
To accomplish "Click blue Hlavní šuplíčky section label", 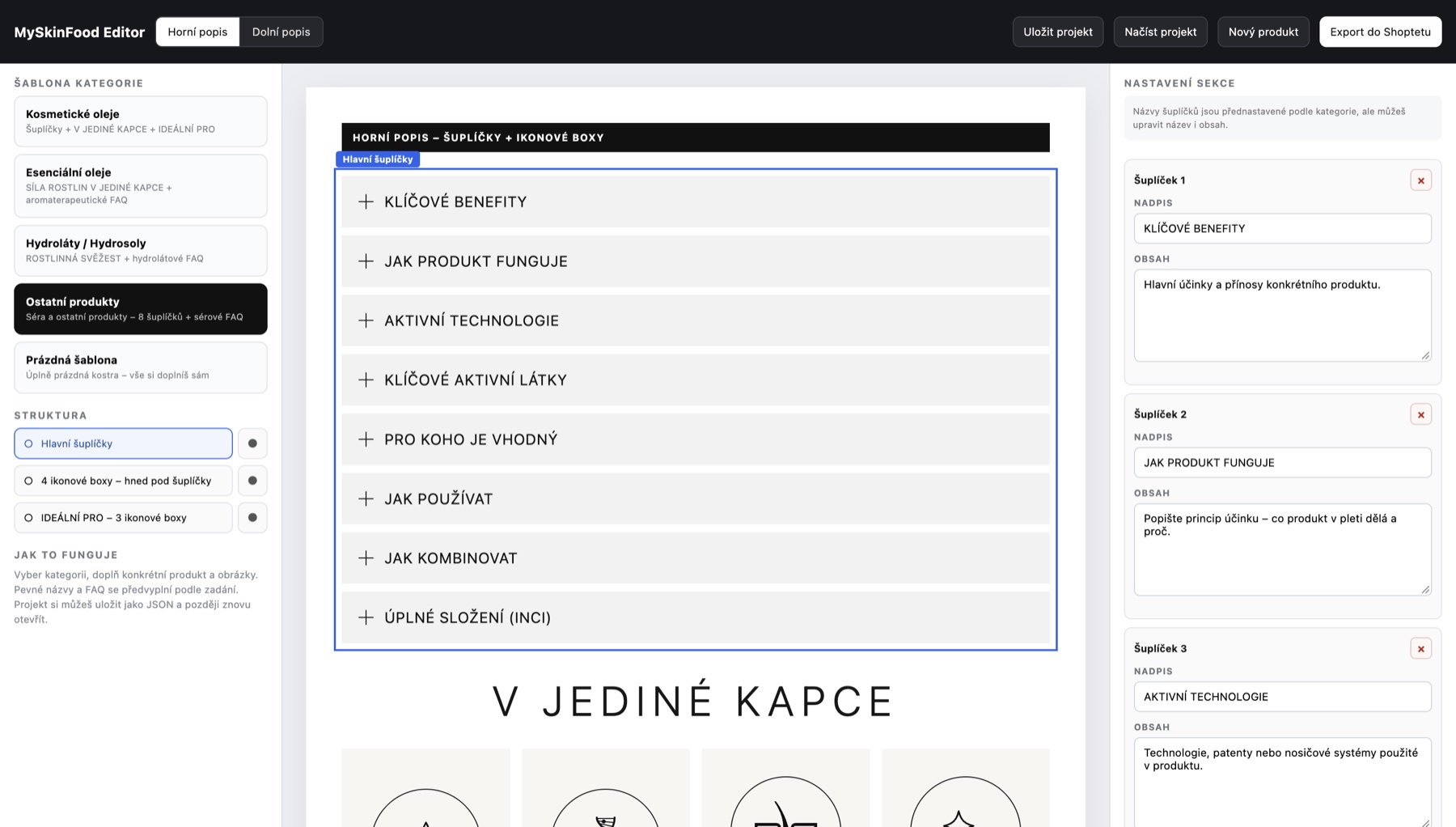I will (x=378, y=159).
